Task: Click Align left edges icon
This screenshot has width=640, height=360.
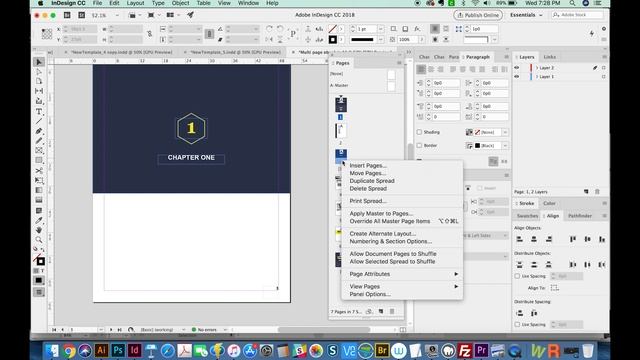Action: pos(520,239)
